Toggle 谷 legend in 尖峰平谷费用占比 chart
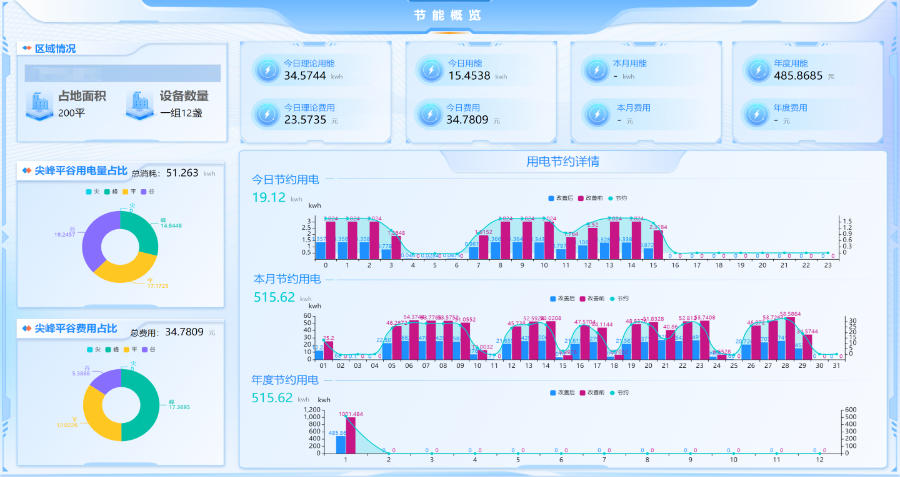Screen dimensions: 900x477 (x=148, y=349)
